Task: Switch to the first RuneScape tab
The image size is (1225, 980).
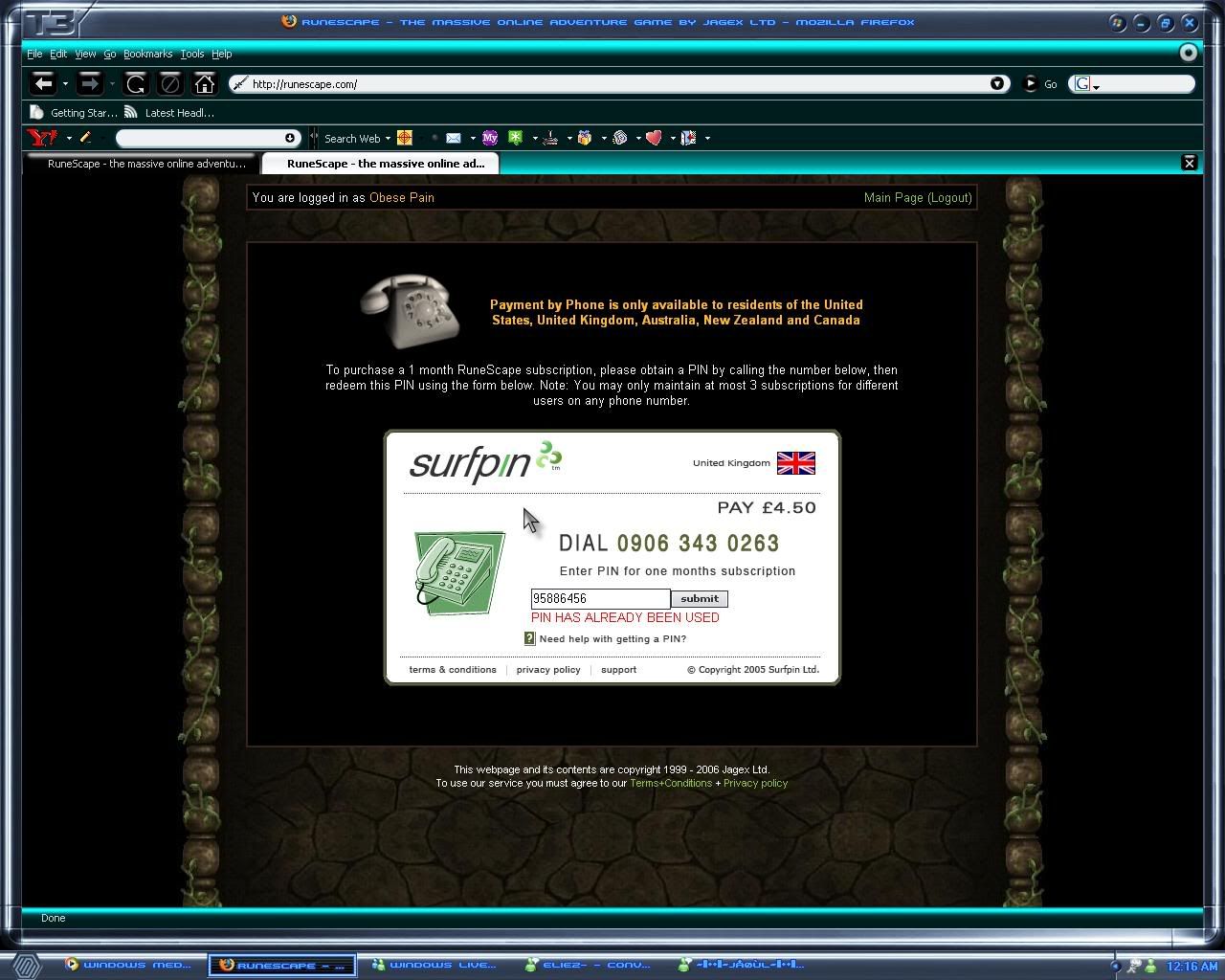Action: [x=145, y=164]
